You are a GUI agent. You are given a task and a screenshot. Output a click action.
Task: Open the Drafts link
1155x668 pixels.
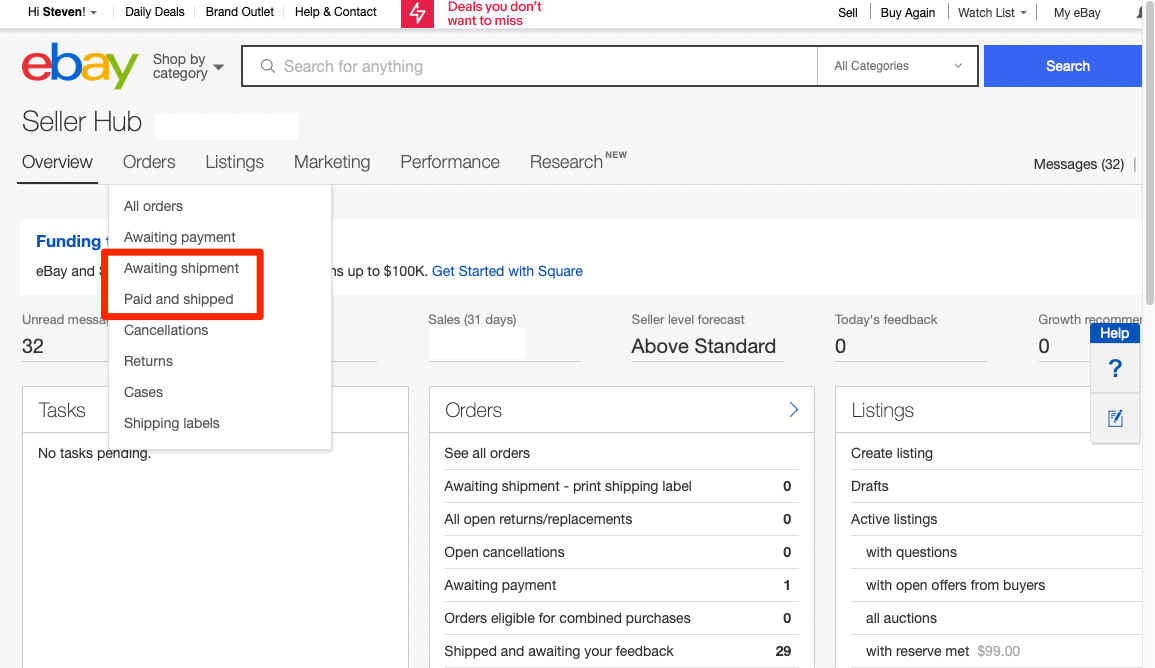point(869,486)
